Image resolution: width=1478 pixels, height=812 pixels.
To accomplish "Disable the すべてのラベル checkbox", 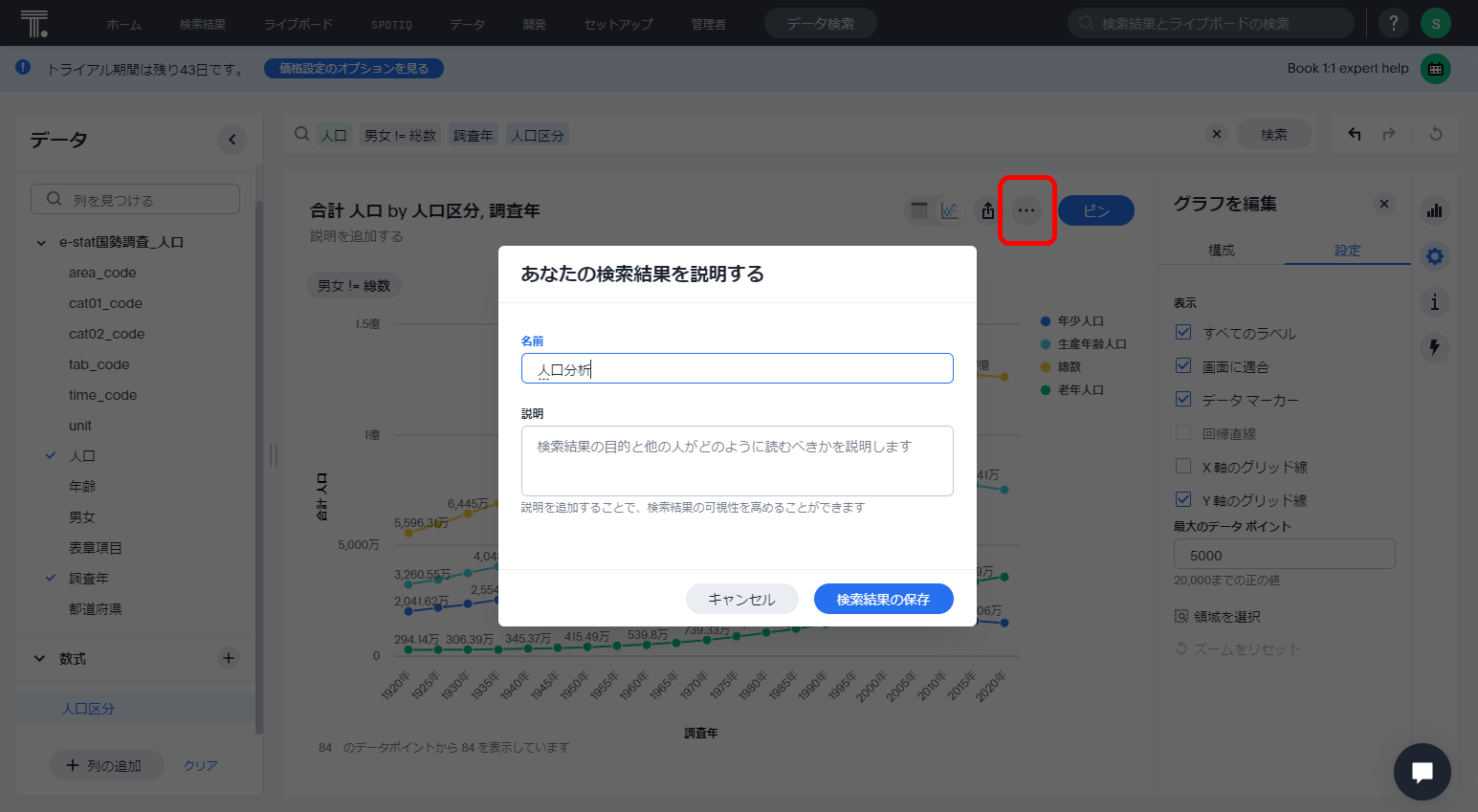I will 1183,333.
